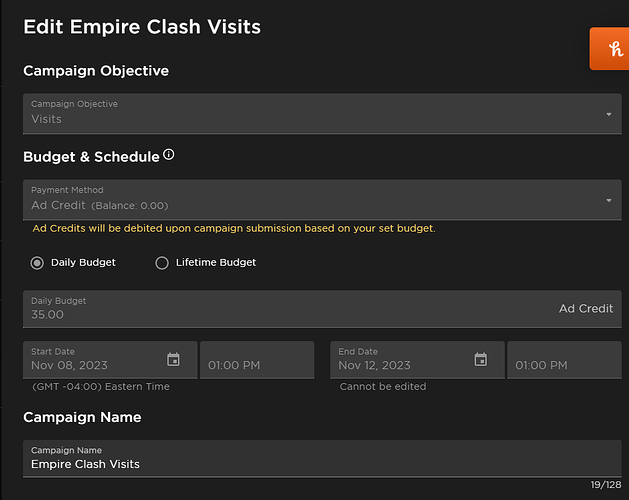Expand the Payment Method dropdown arrow
Screen dimensions: 629x500
[609, 201]
